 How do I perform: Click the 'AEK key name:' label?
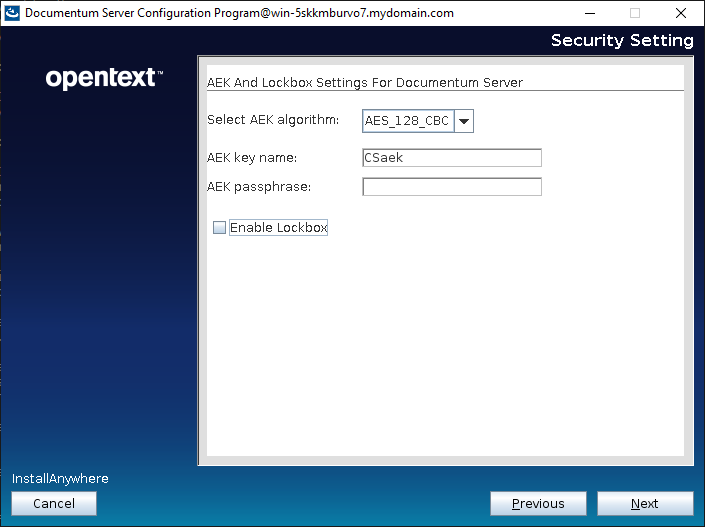pos(252,157)
